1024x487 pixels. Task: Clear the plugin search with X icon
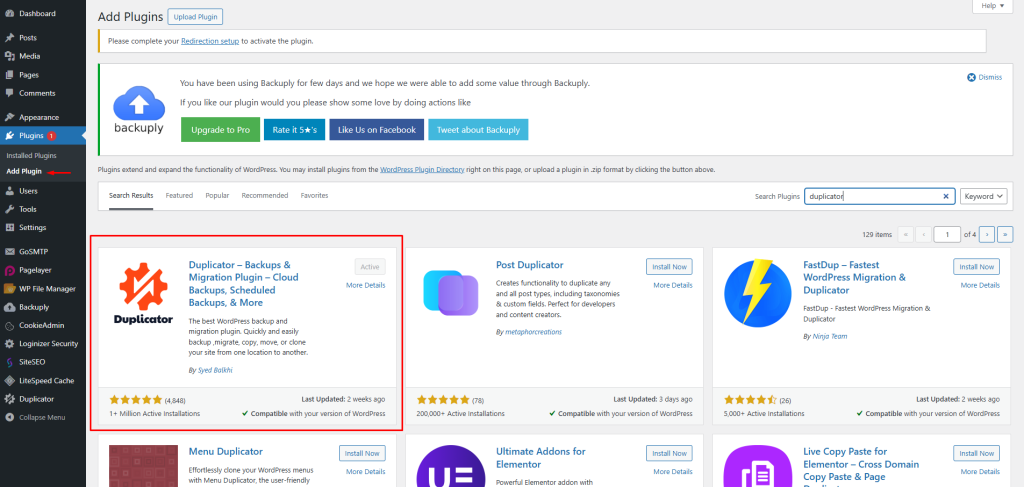[946, 196]
